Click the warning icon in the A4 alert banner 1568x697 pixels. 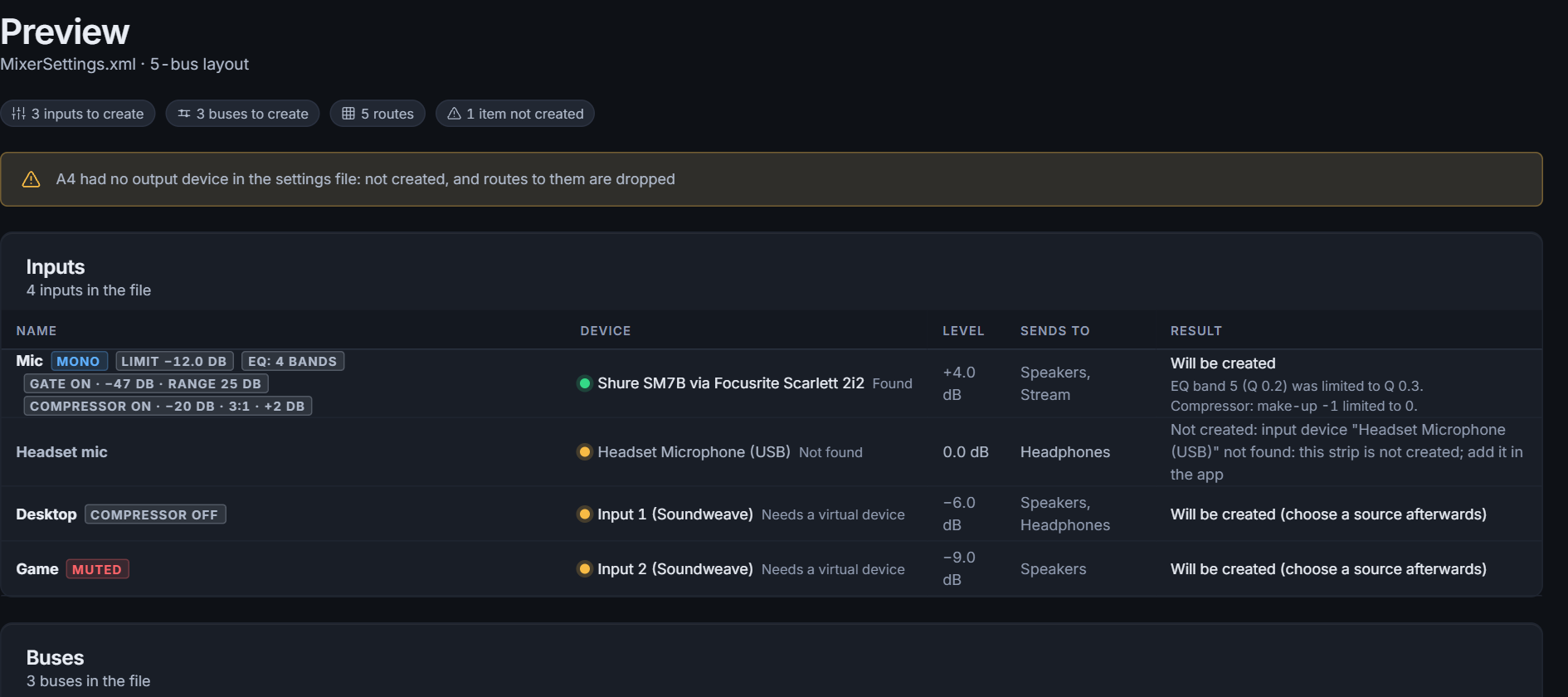click(x=31, y=179)
